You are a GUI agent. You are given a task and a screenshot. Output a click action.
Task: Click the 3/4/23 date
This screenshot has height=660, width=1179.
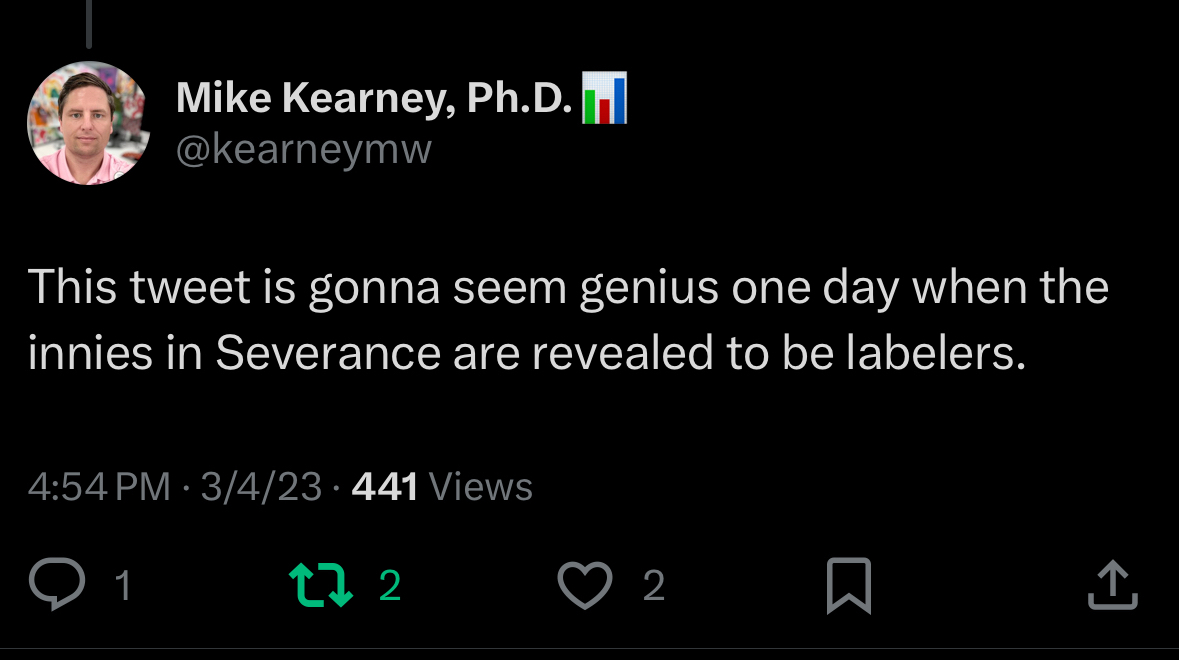pyautogui.click(x=261, y=487)
